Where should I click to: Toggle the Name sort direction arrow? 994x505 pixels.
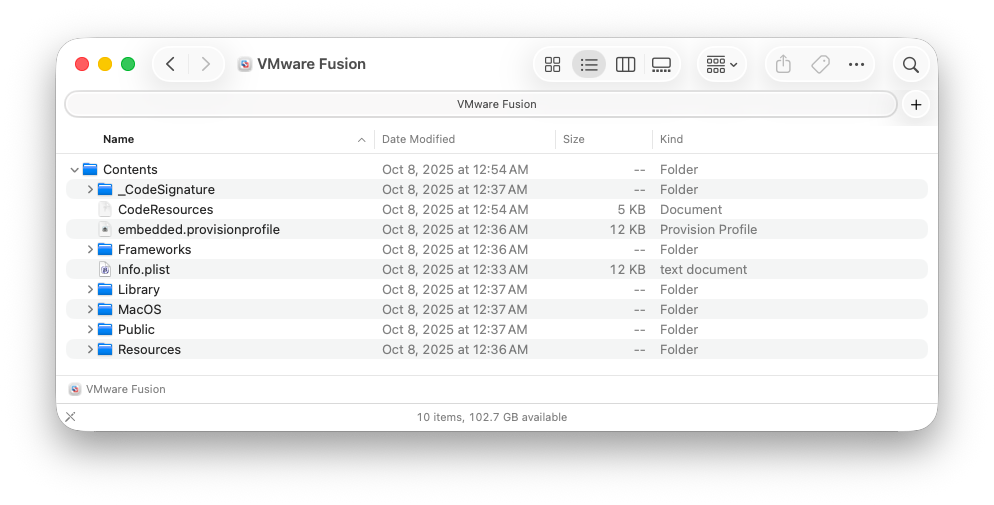361,139
